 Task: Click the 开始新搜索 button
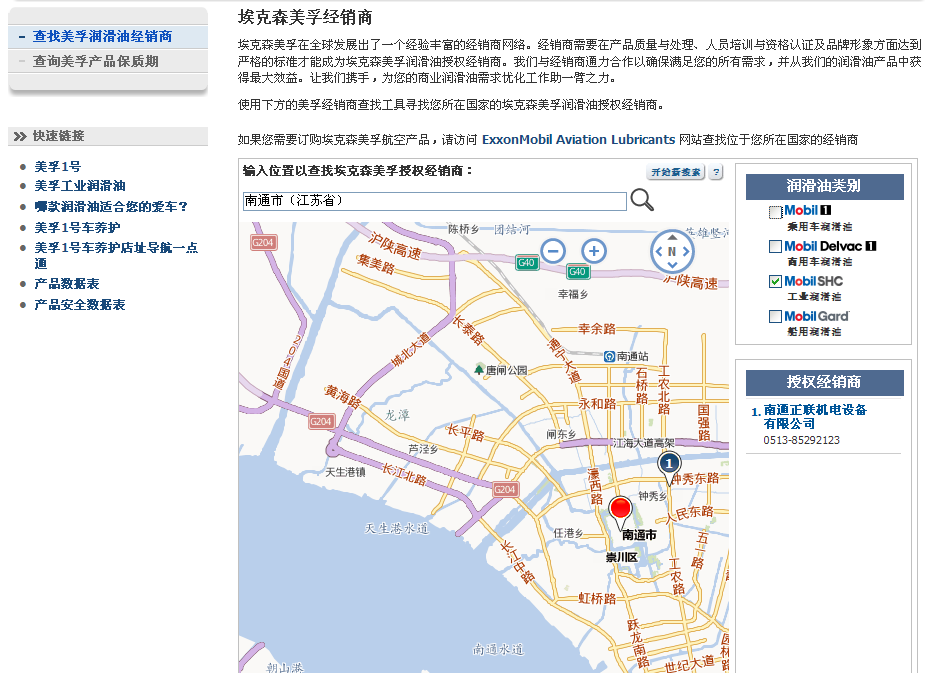point(675,172)
